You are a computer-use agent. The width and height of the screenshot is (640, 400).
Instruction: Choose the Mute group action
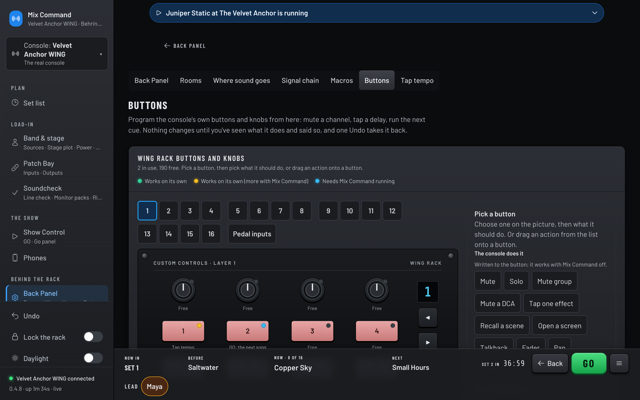554,281
